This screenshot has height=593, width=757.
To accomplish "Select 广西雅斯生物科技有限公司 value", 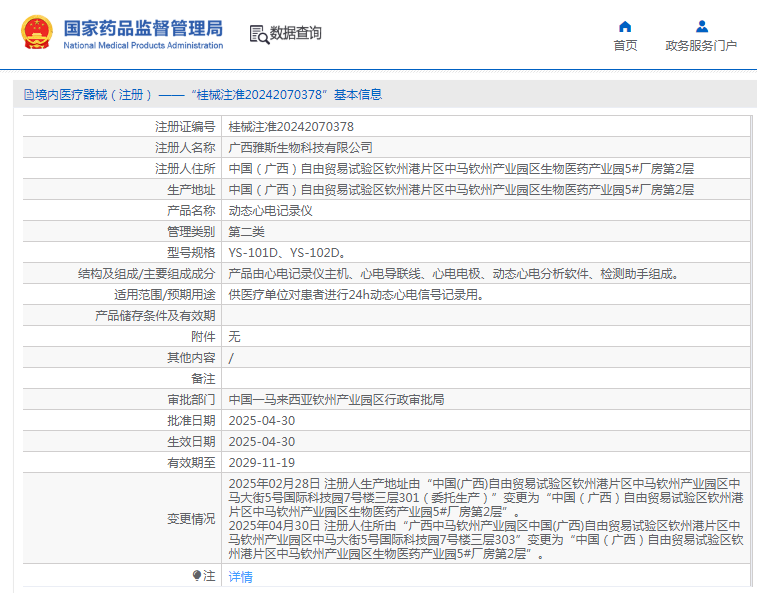I will (300, 148).
